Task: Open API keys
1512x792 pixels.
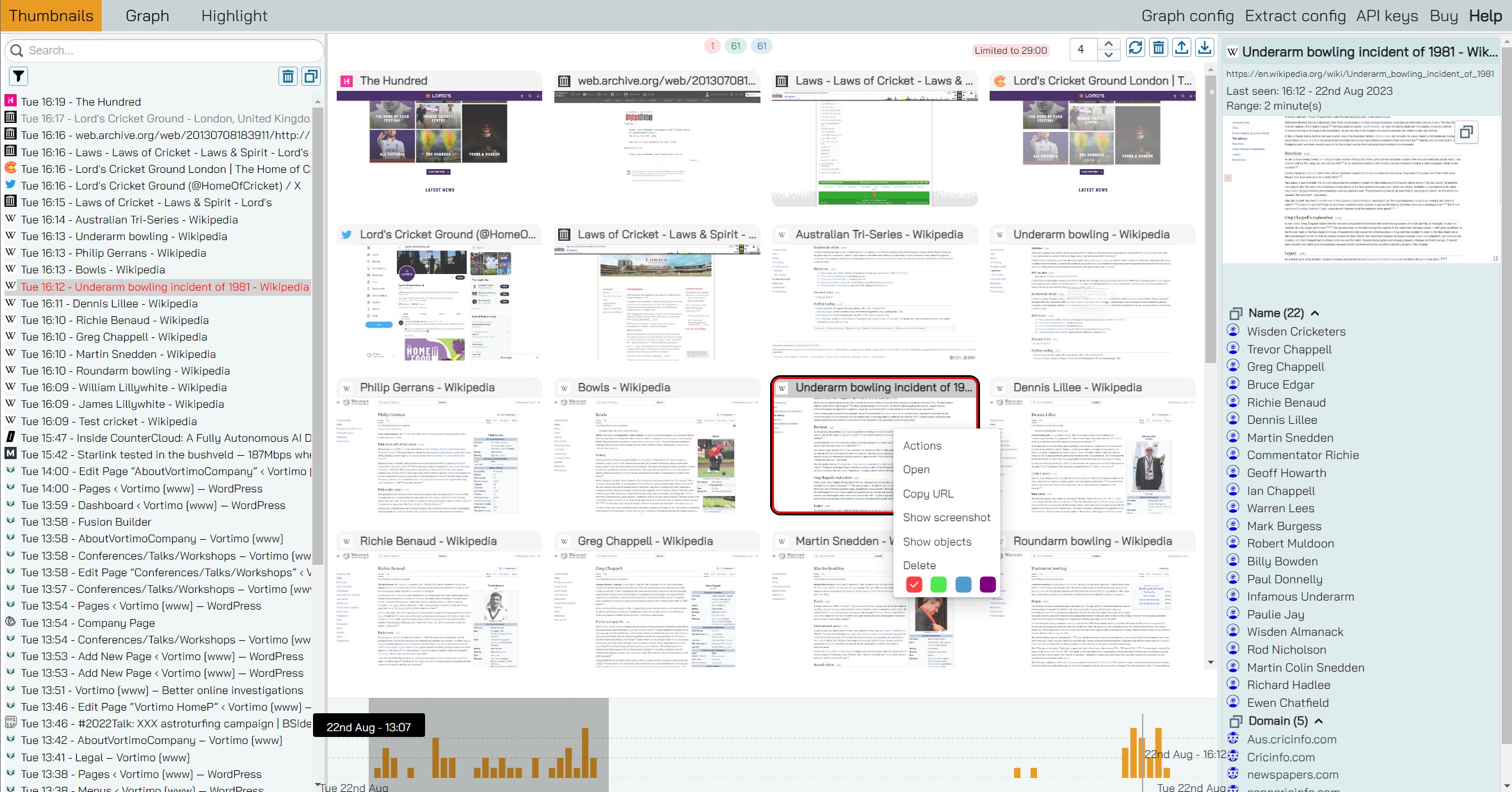Action: tap(1387, 16)
